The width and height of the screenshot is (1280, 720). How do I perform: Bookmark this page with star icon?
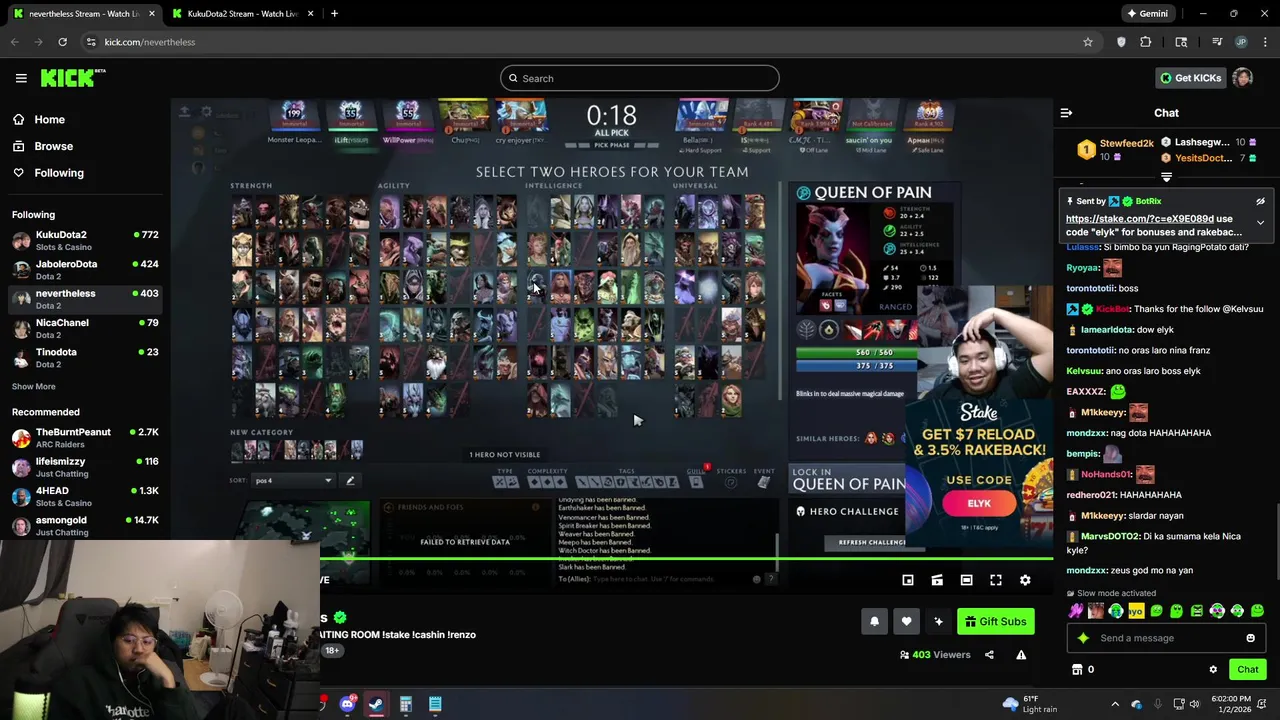(1088, 42)
